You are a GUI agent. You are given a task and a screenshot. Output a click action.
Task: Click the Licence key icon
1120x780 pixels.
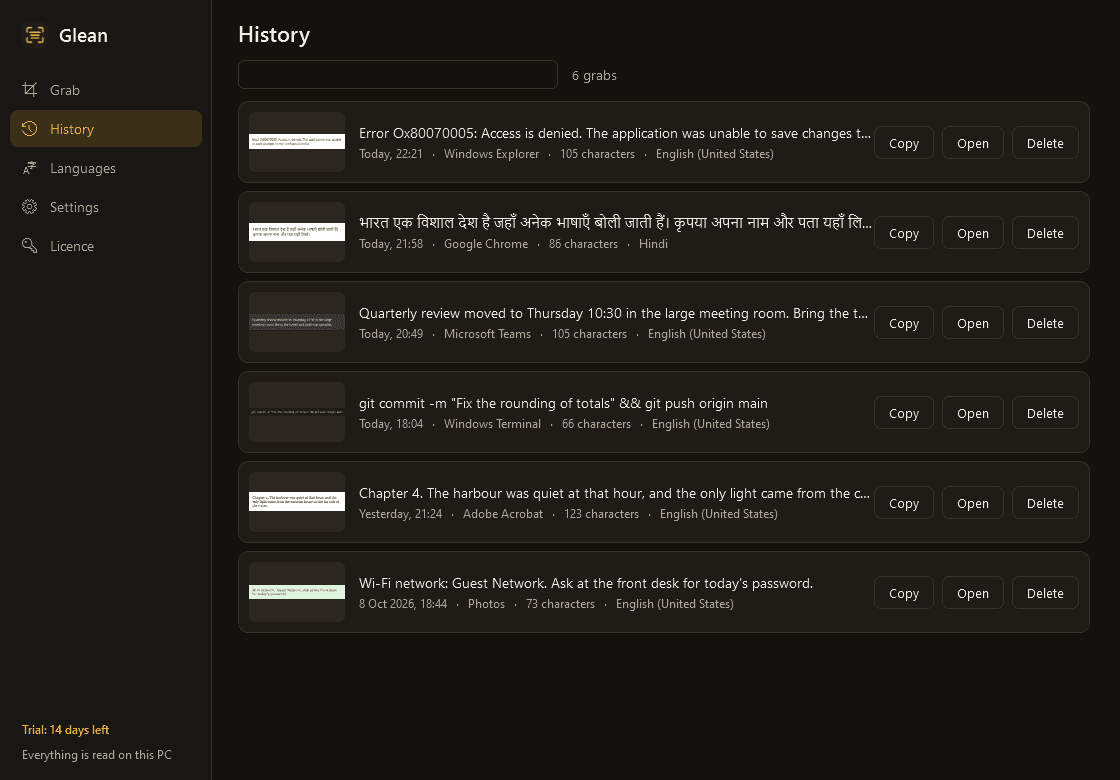click(29, 246)
